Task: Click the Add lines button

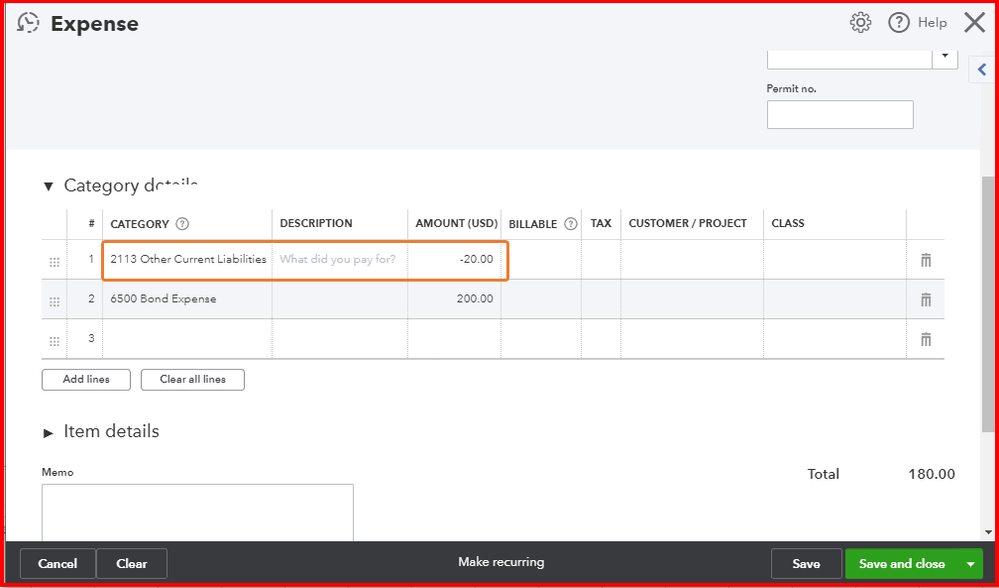Action: coord(86,380)
